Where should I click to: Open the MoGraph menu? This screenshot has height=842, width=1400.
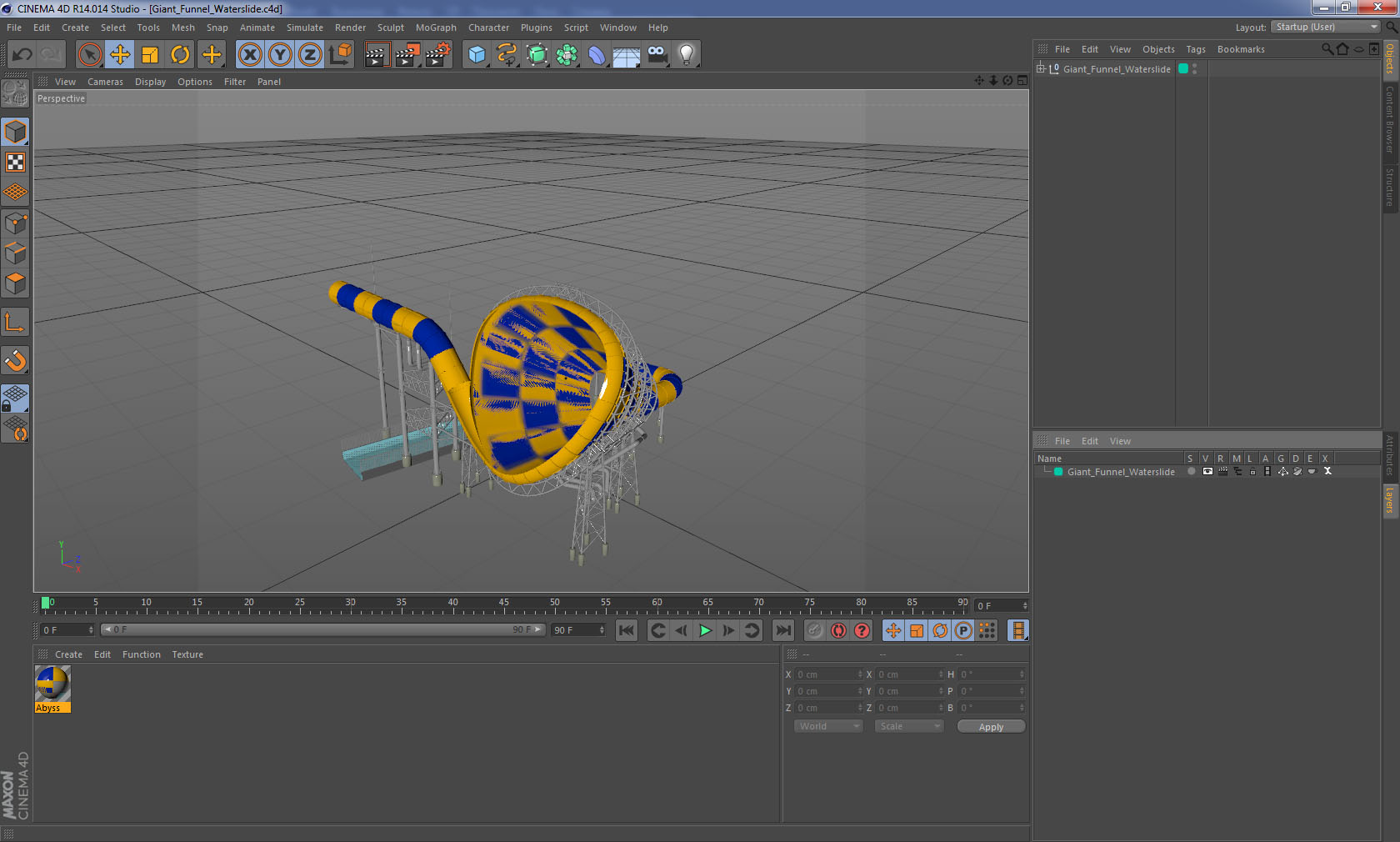click(436, 28)
